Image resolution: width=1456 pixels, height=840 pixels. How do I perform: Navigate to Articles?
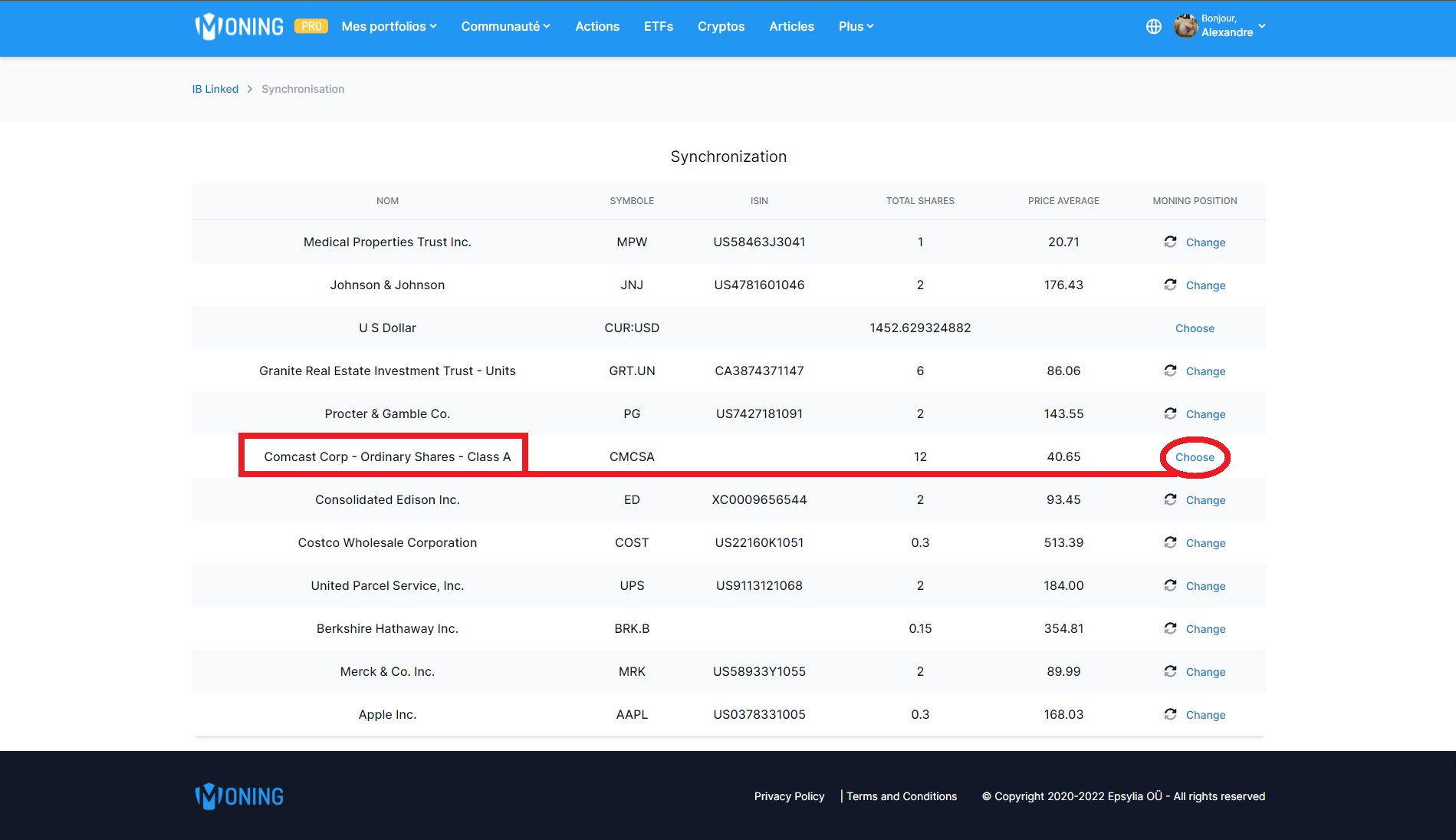point(792,26)
